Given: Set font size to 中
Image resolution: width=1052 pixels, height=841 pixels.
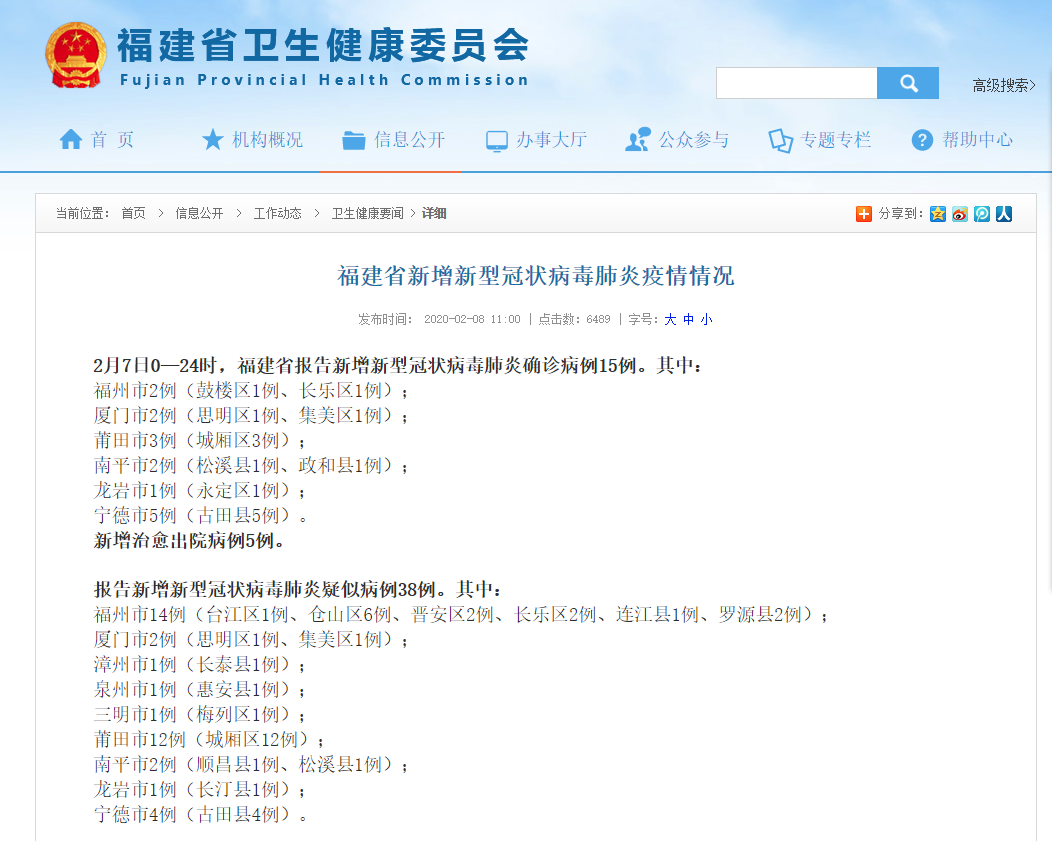Looking at the screenshot, I should (x=688, y=319).
